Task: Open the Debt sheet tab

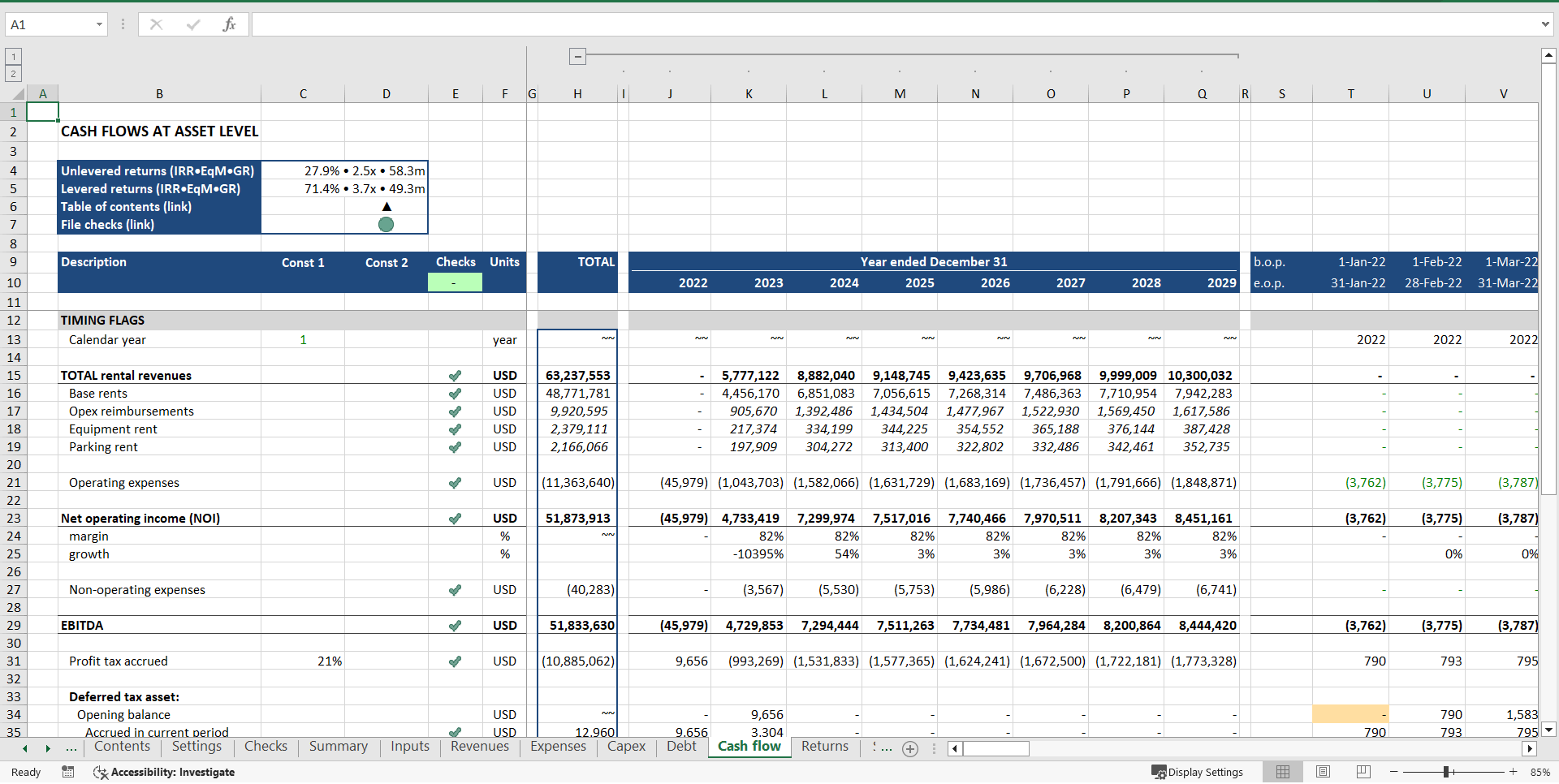Action: point(681,747)
